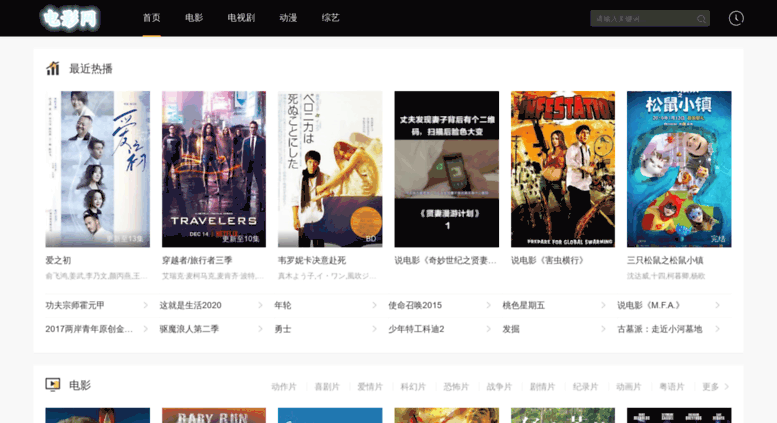Filter movies by 剧情片
This screenshot has width=777, height=423.
[542, 387]
